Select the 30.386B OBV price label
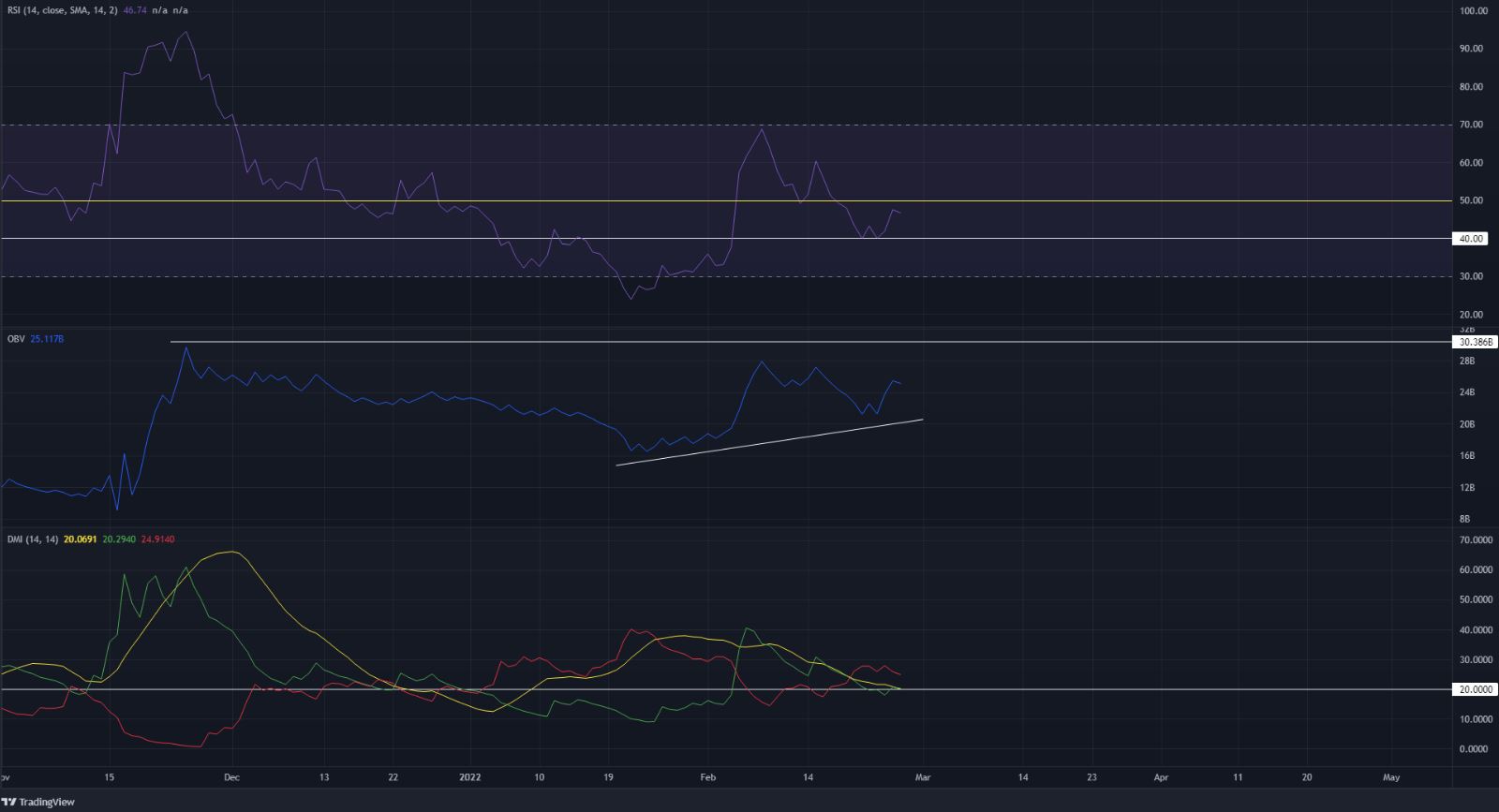Image resolution: width=1499 pixels, height=812 pixels. pyautogui.click(x=1472, y=342)
